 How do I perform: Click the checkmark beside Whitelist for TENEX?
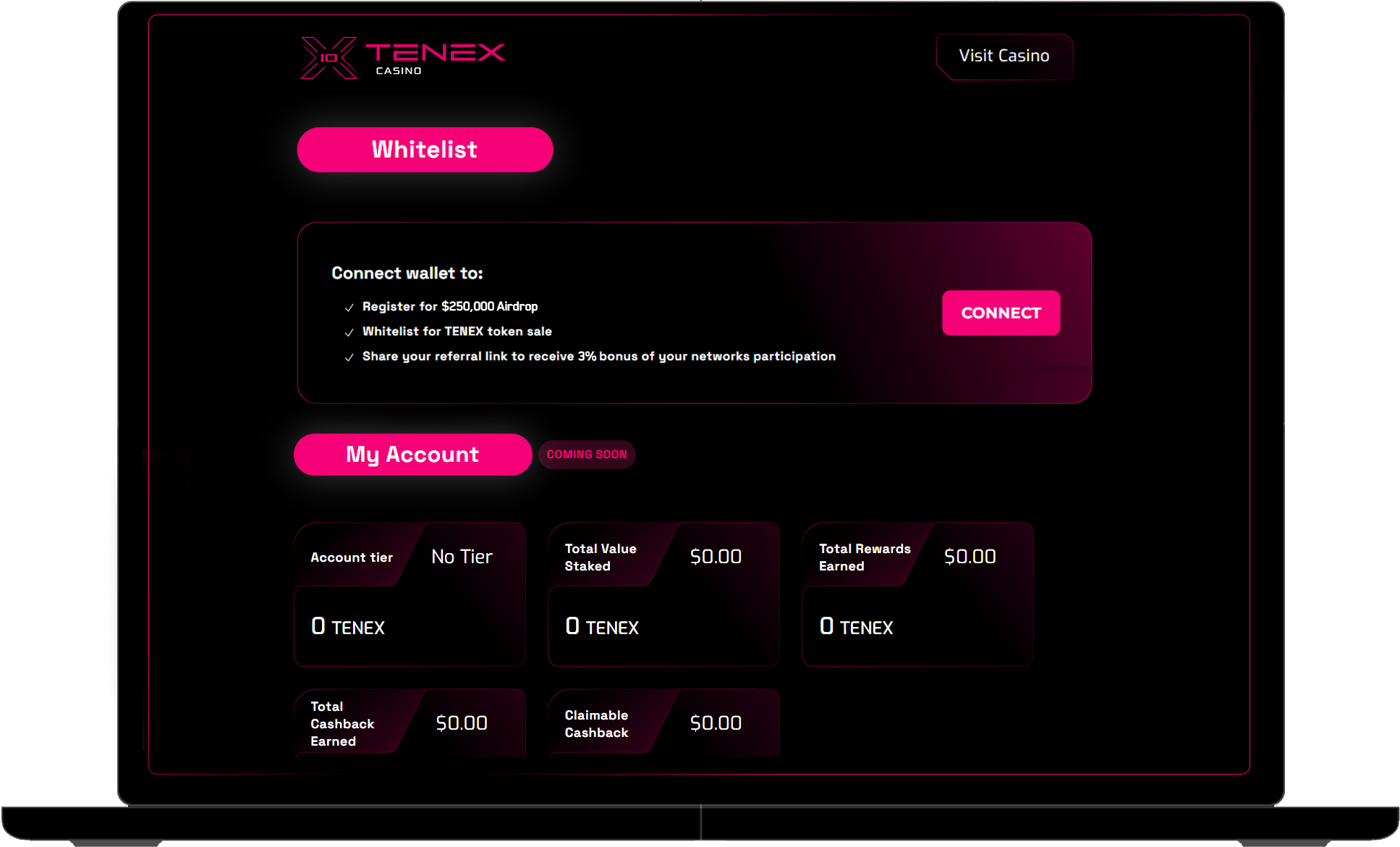tap(349, 332)
